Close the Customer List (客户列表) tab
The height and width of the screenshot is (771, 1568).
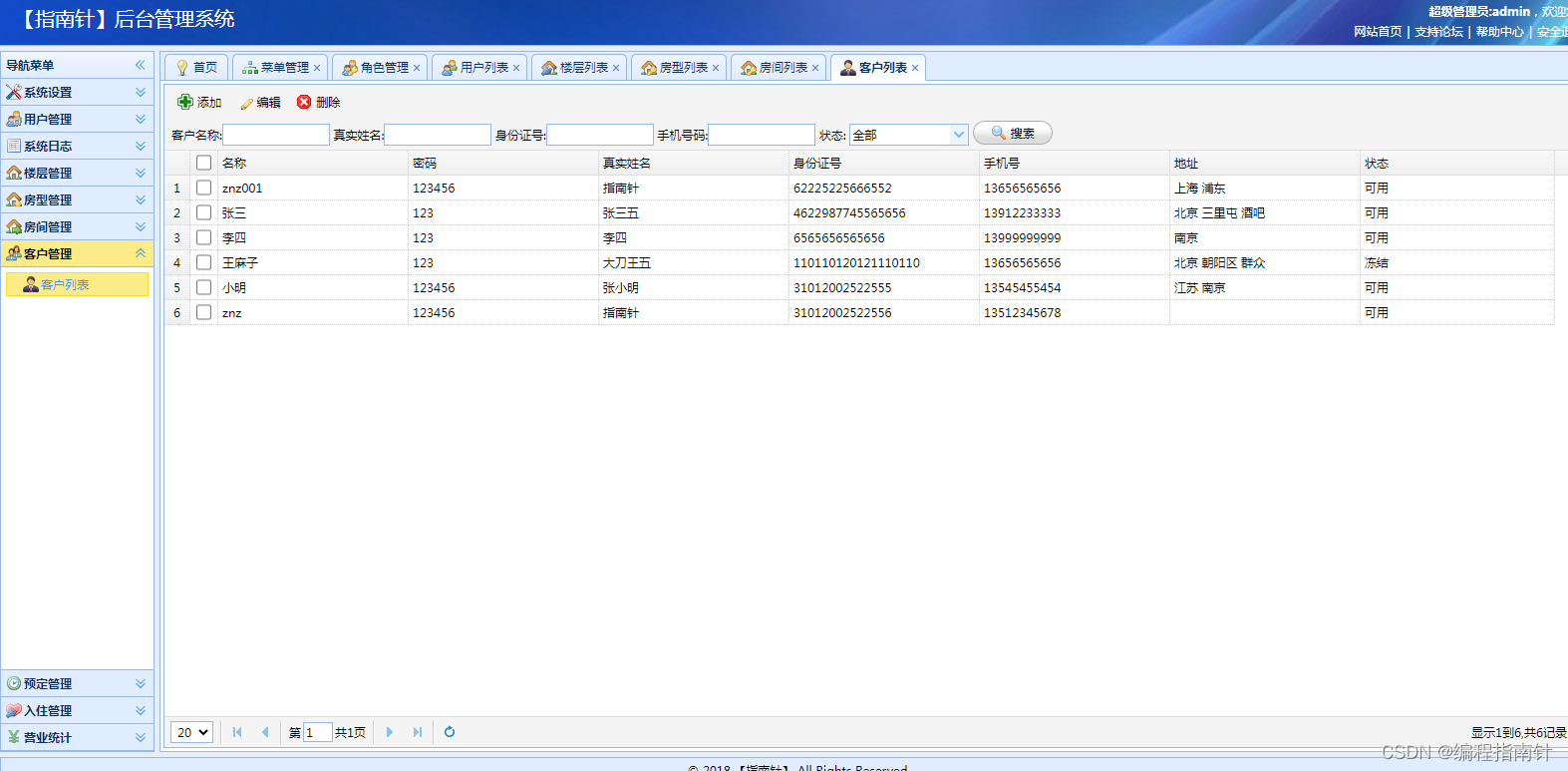915,68
